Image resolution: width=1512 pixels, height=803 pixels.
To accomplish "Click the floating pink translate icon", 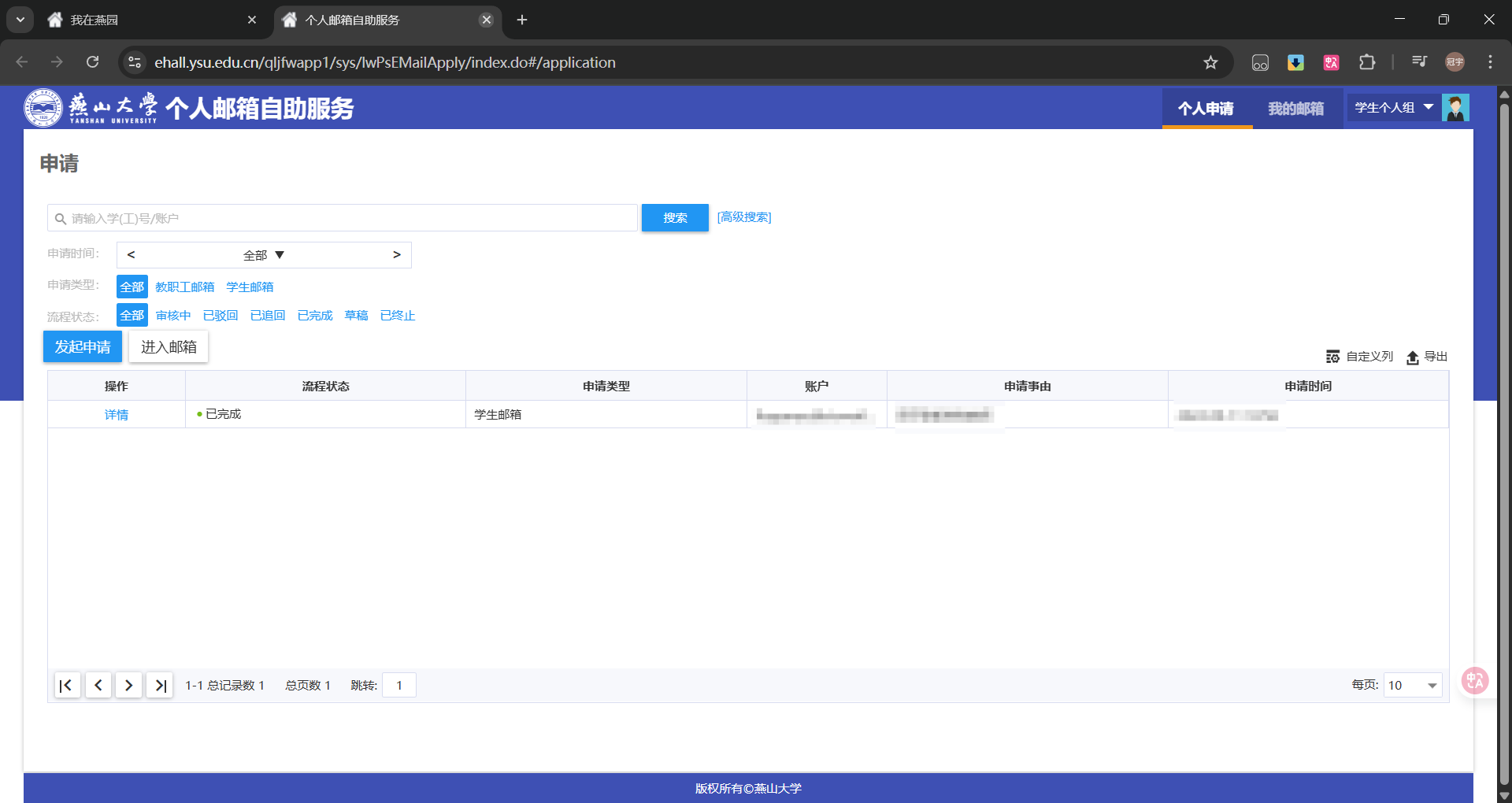I will pos(1474,680).
